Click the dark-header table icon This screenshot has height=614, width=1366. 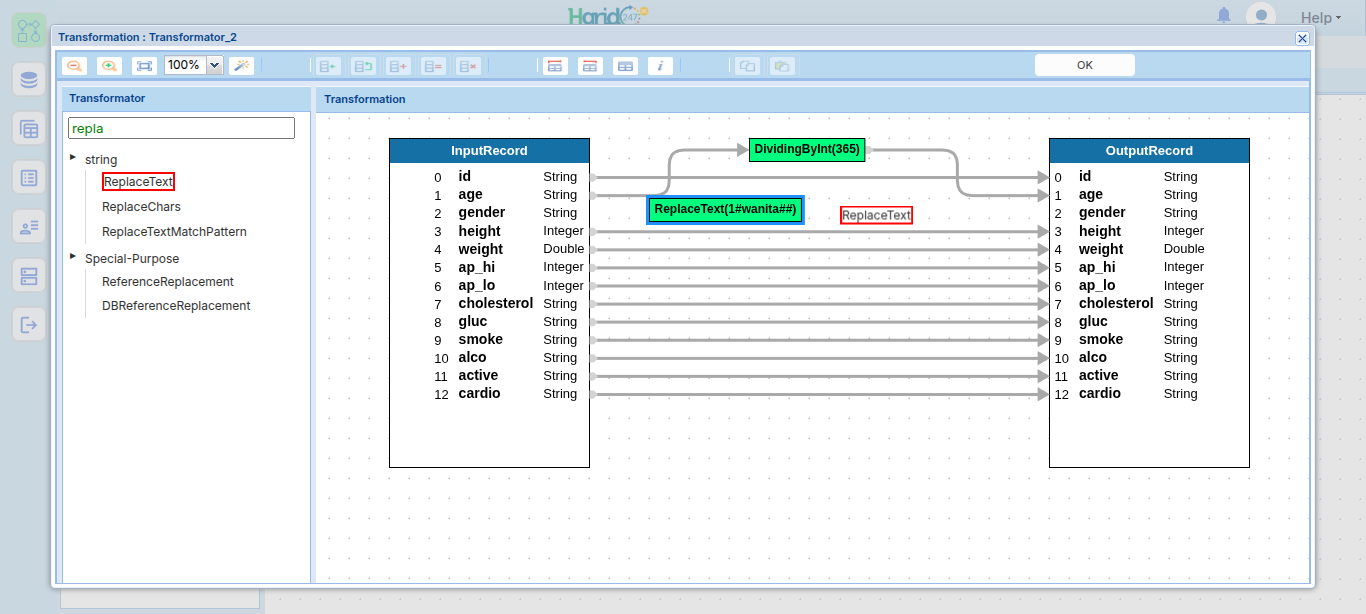[x=625, y=66]
